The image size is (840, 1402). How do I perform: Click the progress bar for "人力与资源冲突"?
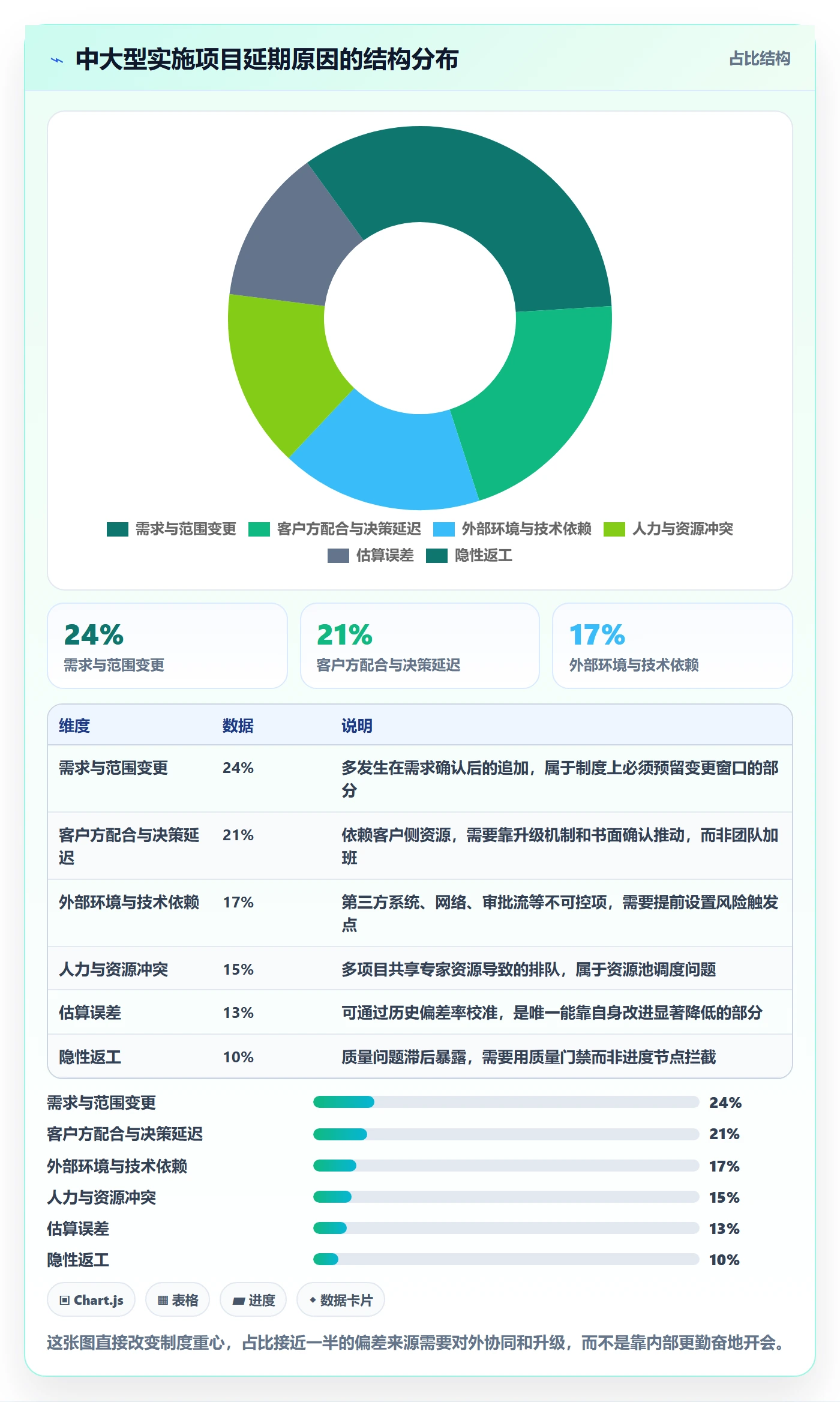[x=506, y=1197]
